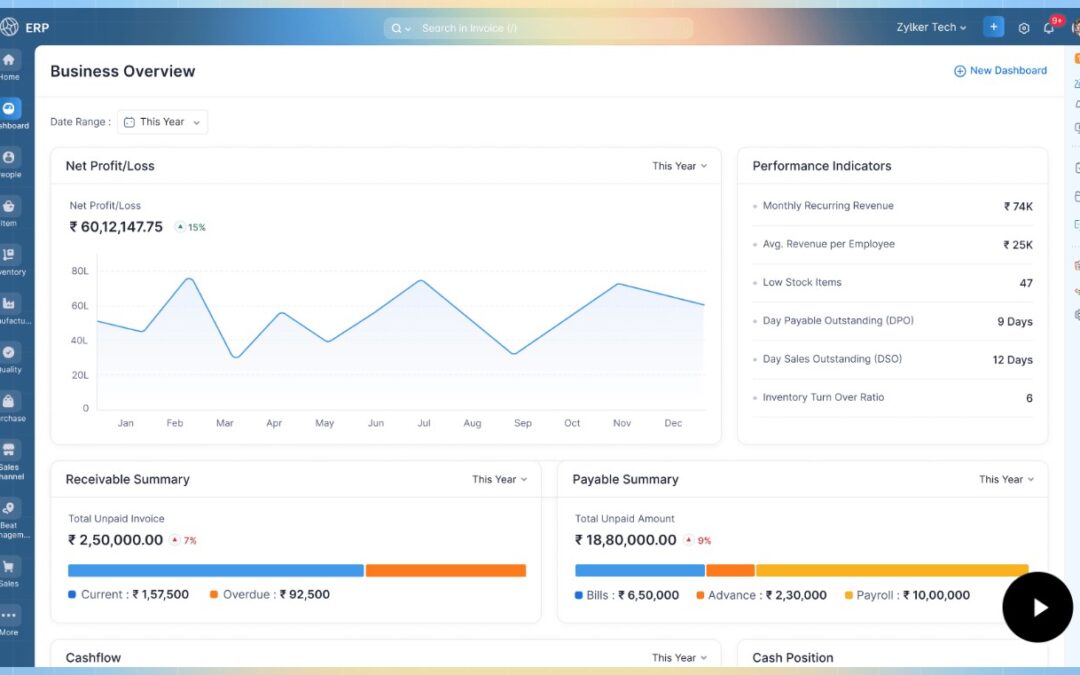Image resolution: width=1080 pixels, height=675 pixels.
Task: Open notifications from the bell icon
Action: (x=1049, y=27)
